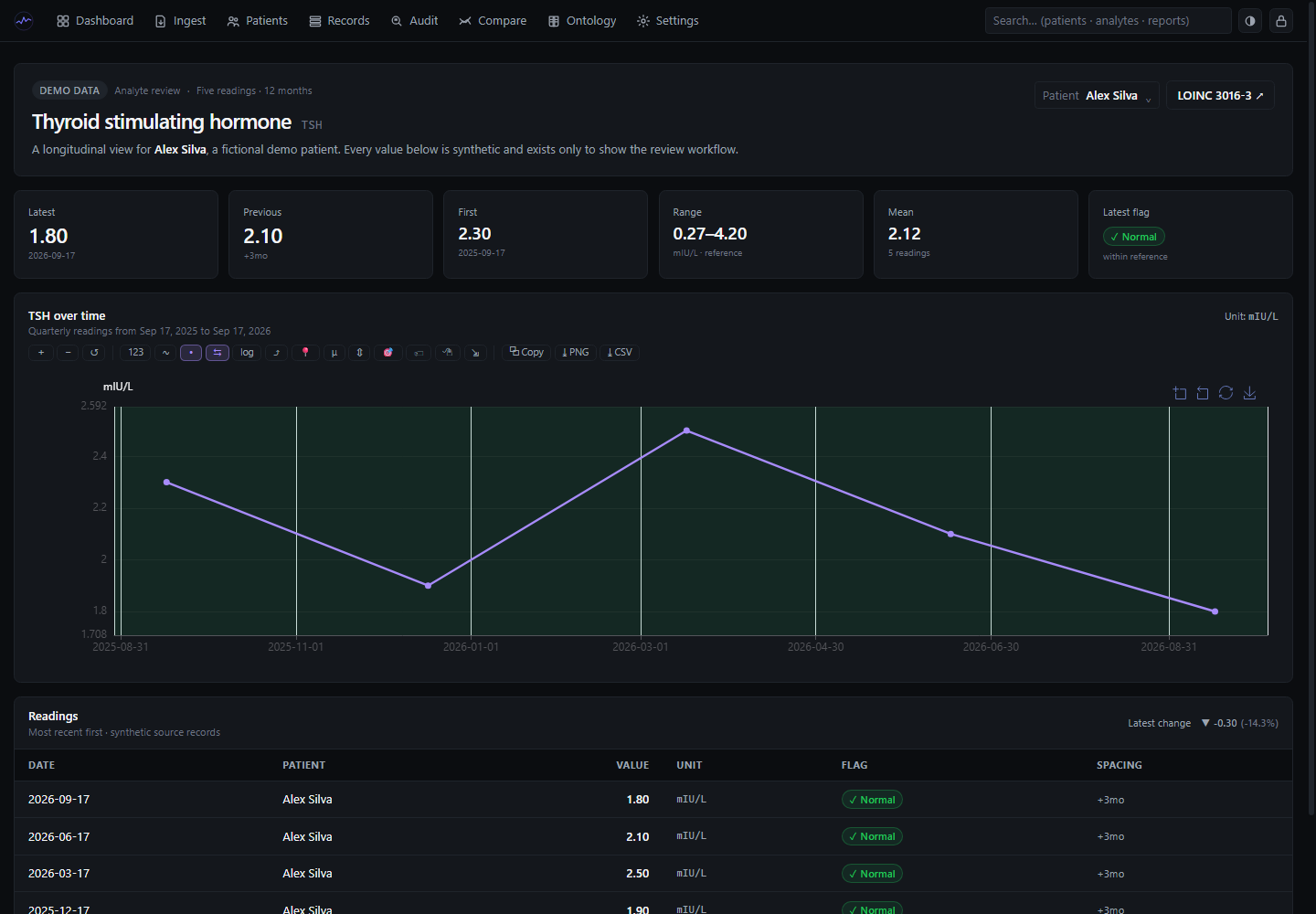The width and height of the screenshot is (1316, 914).
Task: Toggle the 123 value labels on chart
Action: (x=136, y=353)
